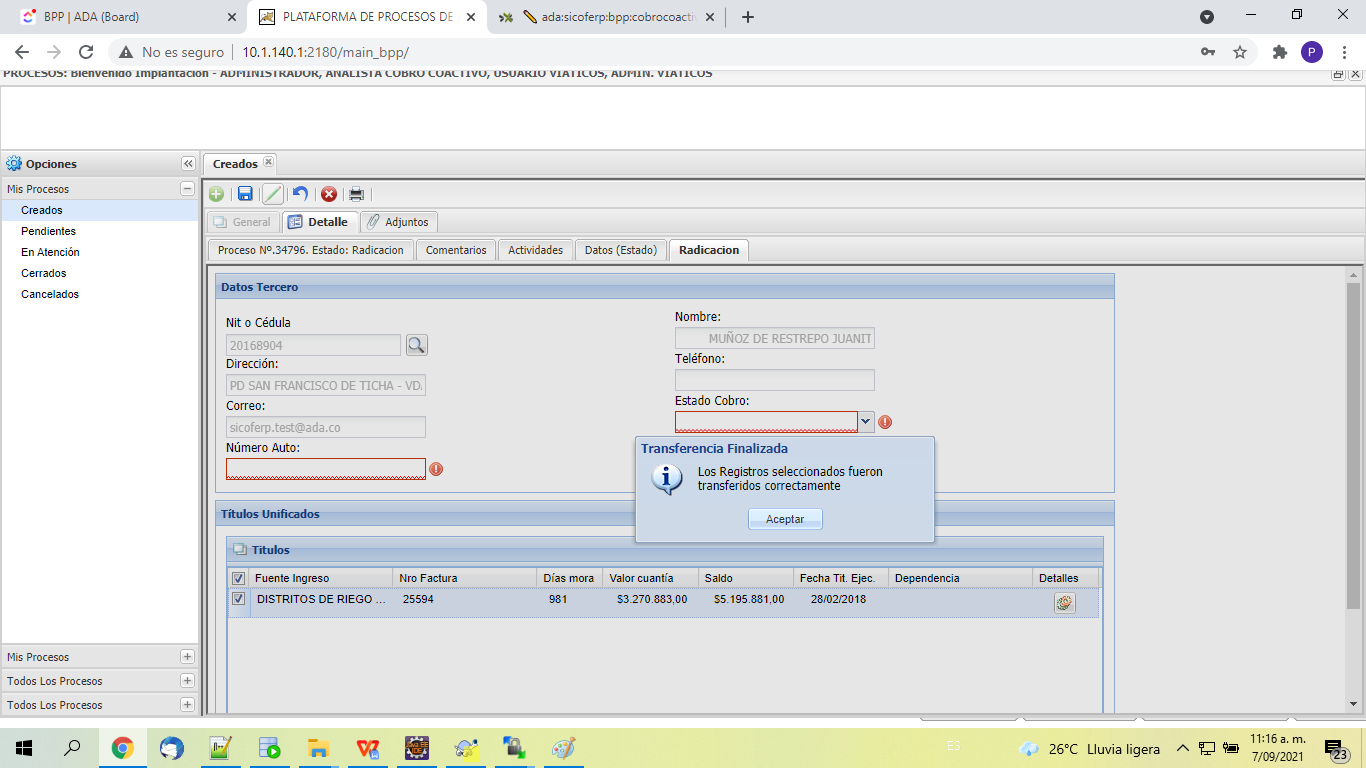Screen dimensions: 1366x768
Task: Open the Estado Cobro dropdown arrow
Action: pyautogui.click(x=866, y=422)
